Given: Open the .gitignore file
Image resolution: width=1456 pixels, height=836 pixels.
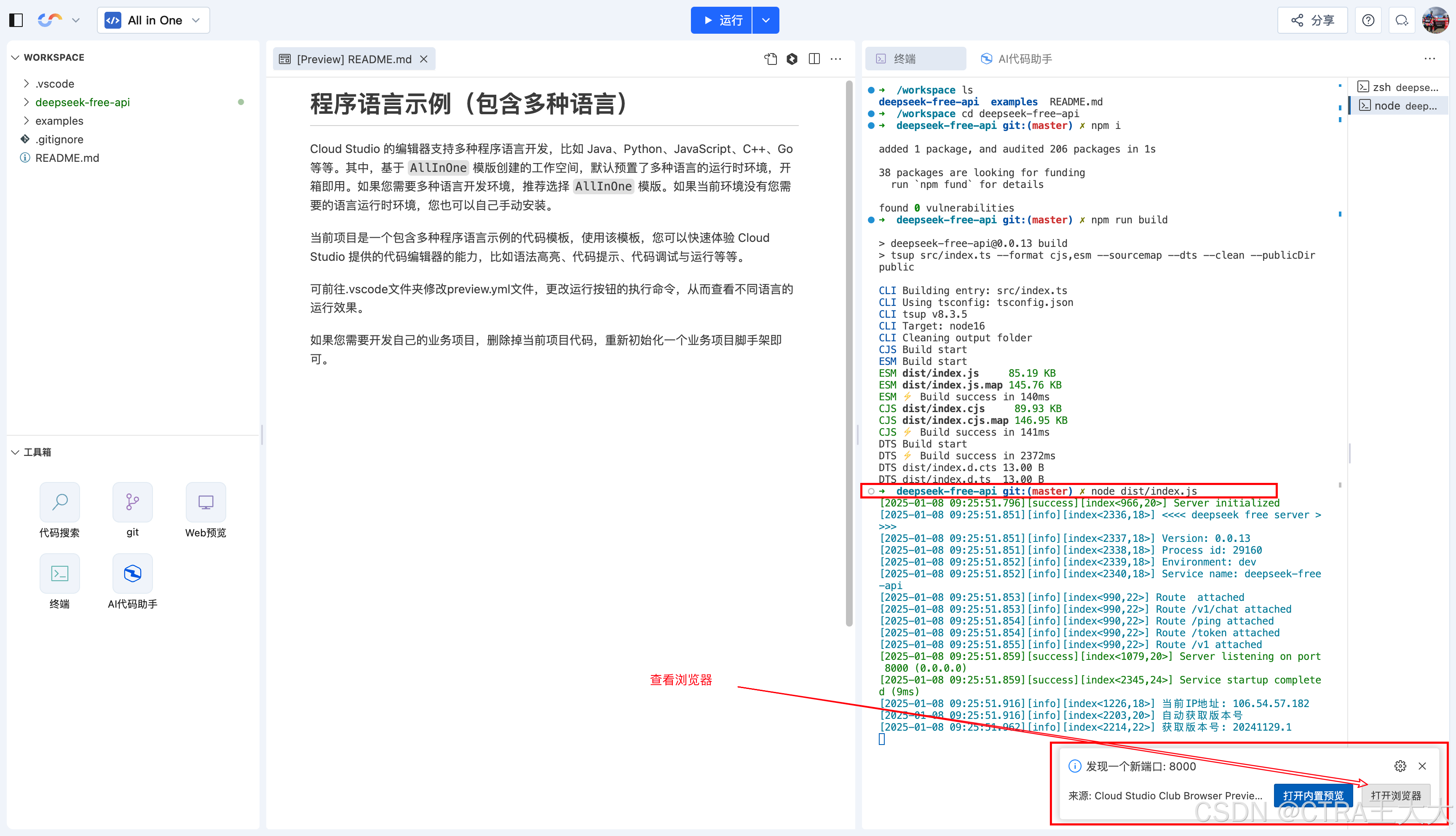Looking at the screenshot, I should (59, 139).
